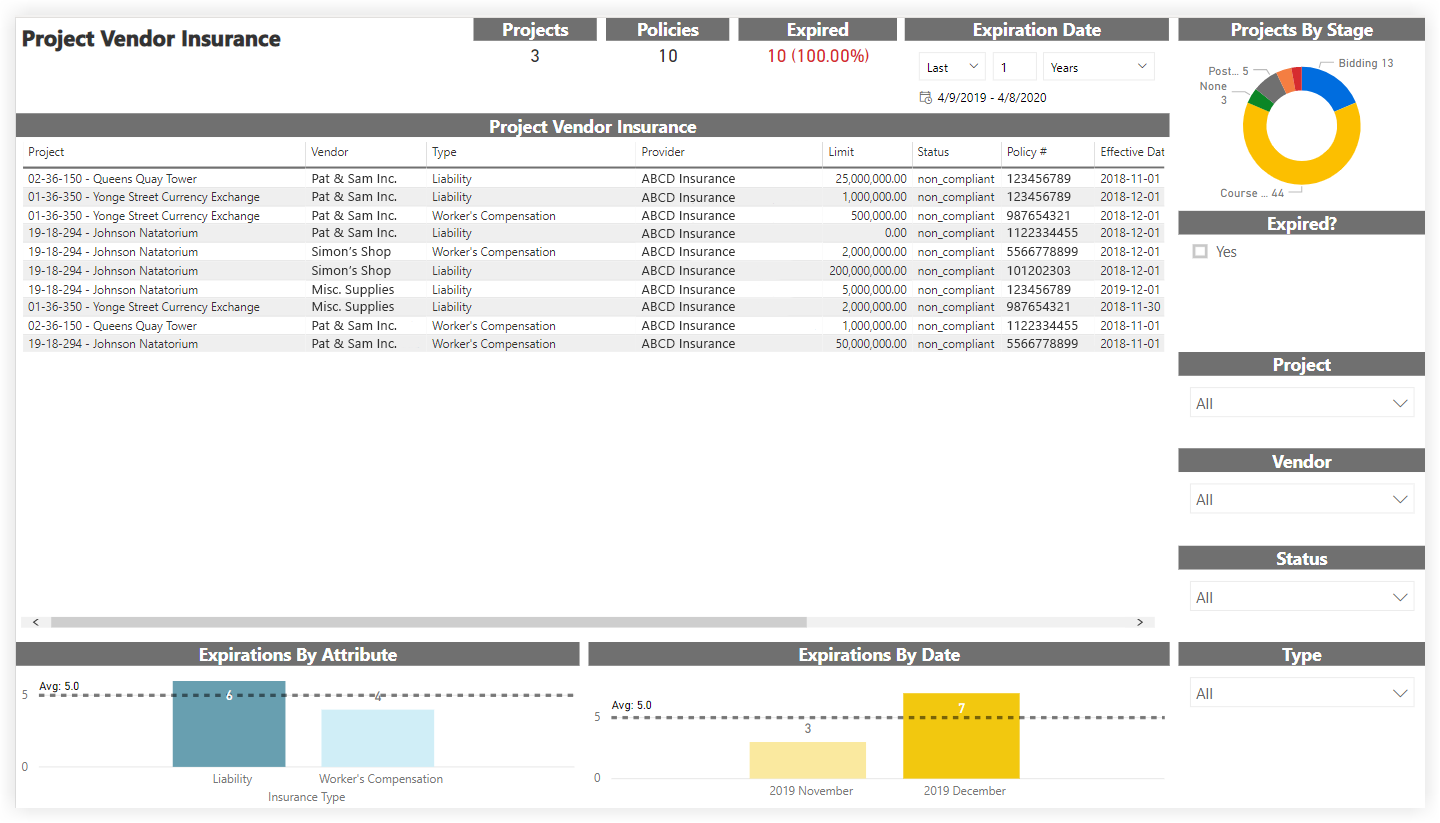This screenshot has width=1440, height=823.
Task: Click the limit cell 5,000,000.00
Action: point(874,290)
